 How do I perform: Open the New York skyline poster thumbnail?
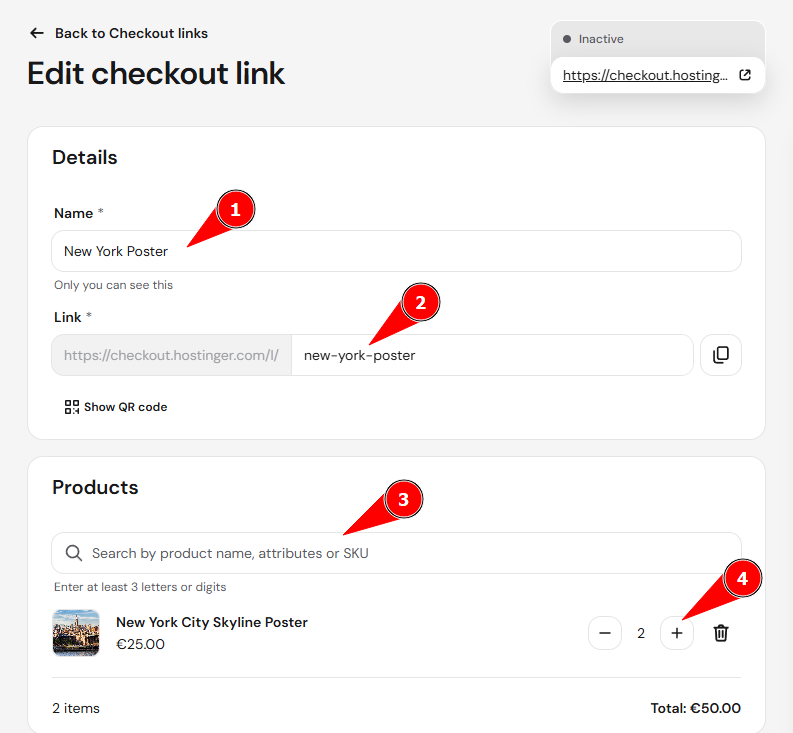click(x=76, y=633)
